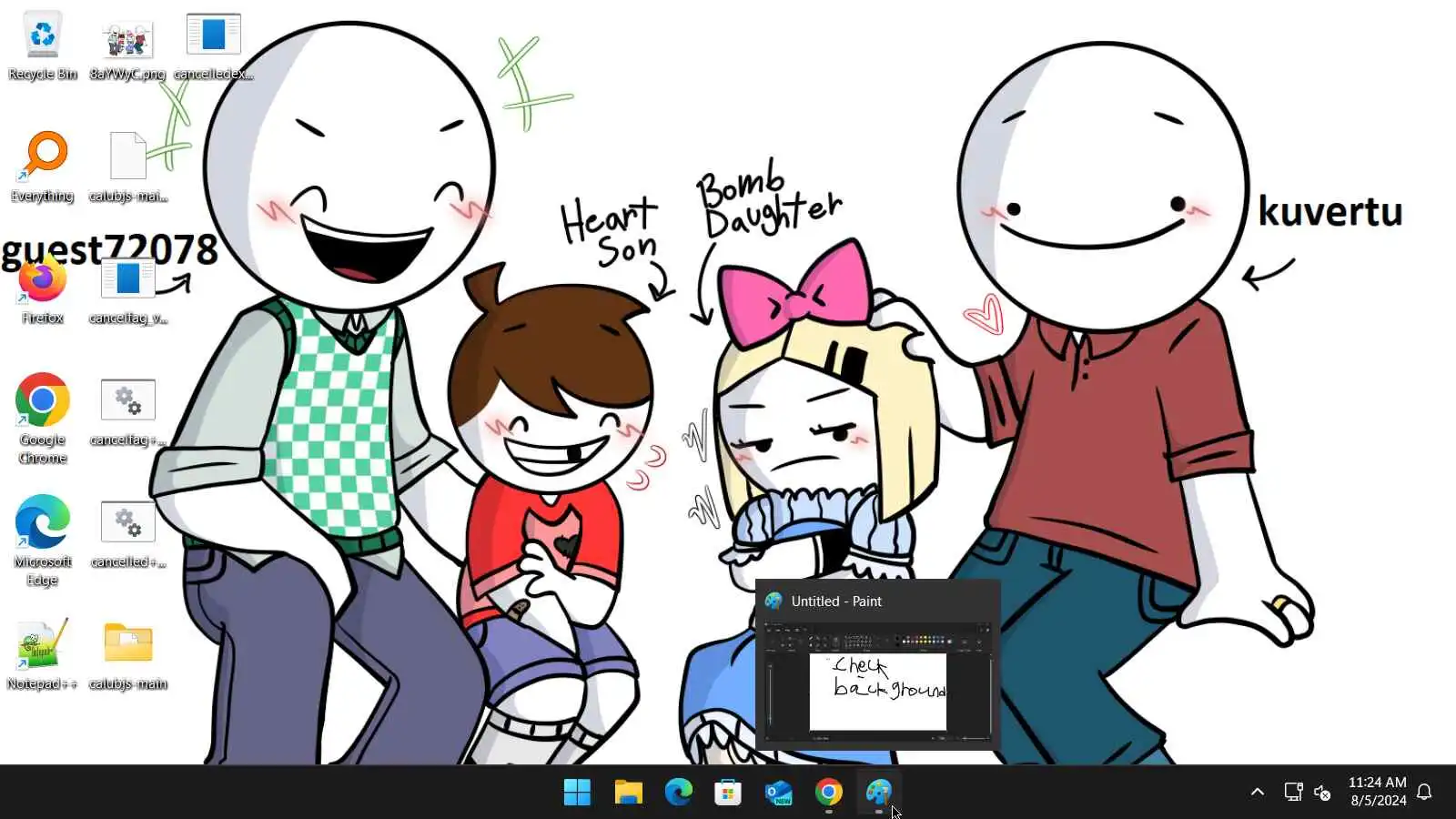Open File Explorer from the taskbar
Viewport: 1456px width, 819px height.
[628, 793]
